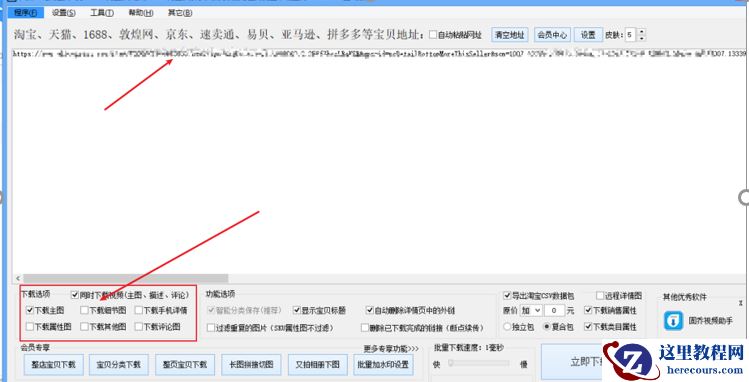The image size is (749, 382).
Task: Click the 批量下载速度 slider handle
Action: [450, 364]
